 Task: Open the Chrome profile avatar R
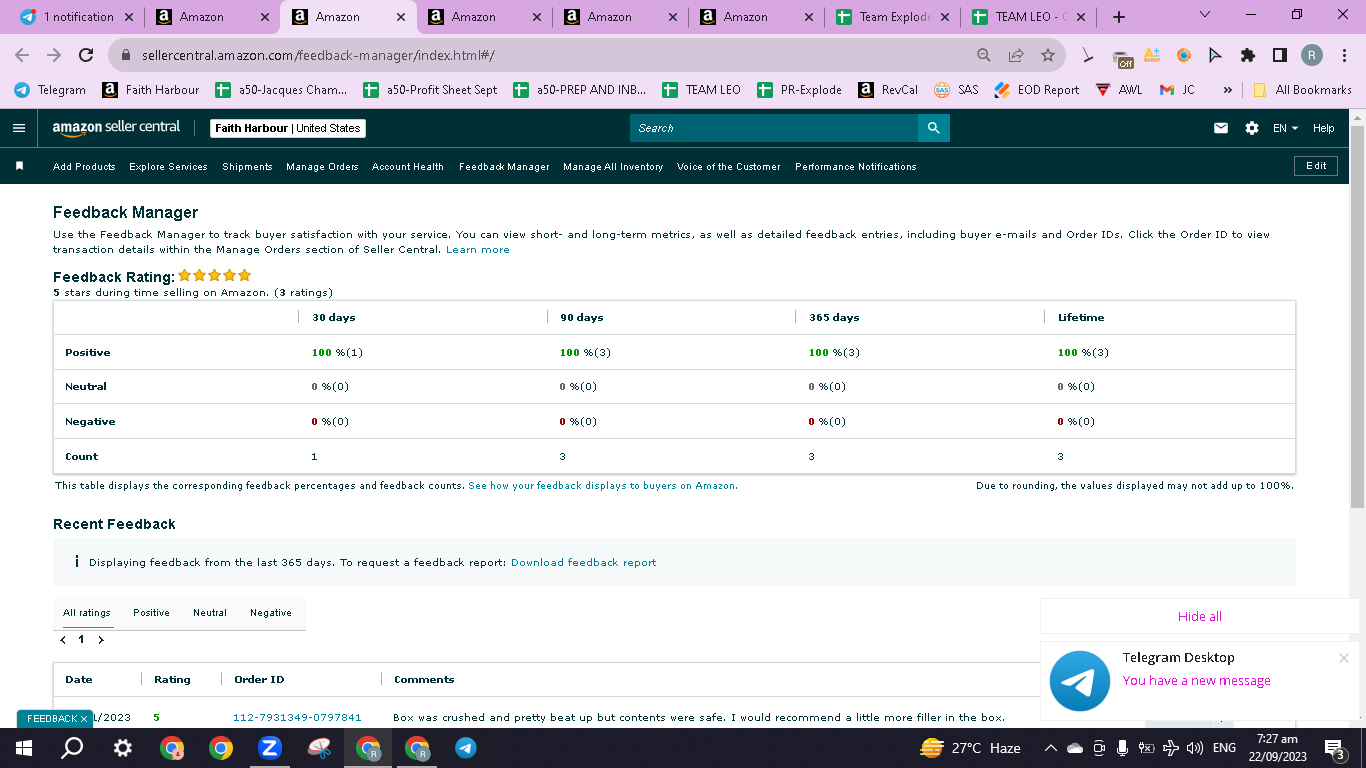1312,55
